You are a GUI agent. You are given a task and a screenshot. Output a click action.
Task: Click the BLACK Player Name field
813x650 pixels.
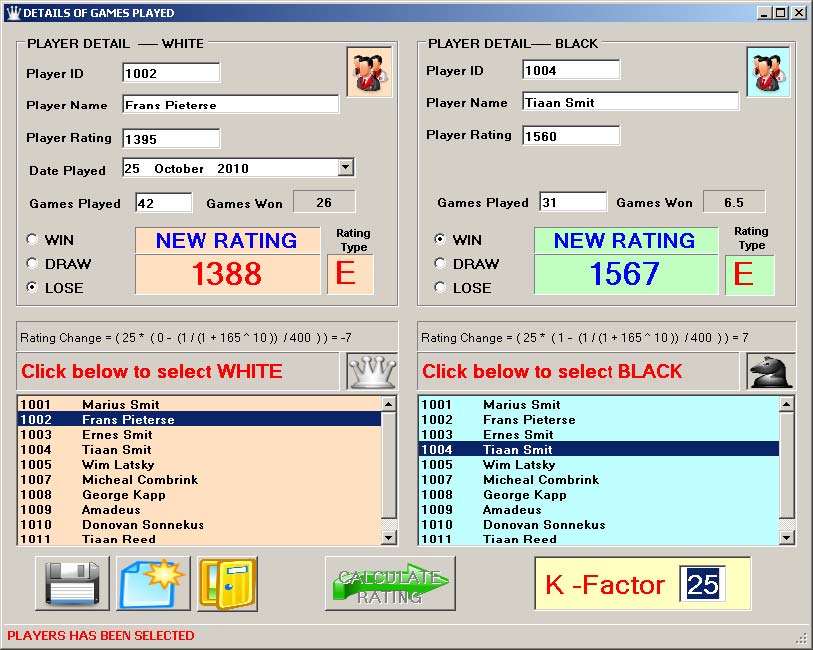(x=630, y=102)
